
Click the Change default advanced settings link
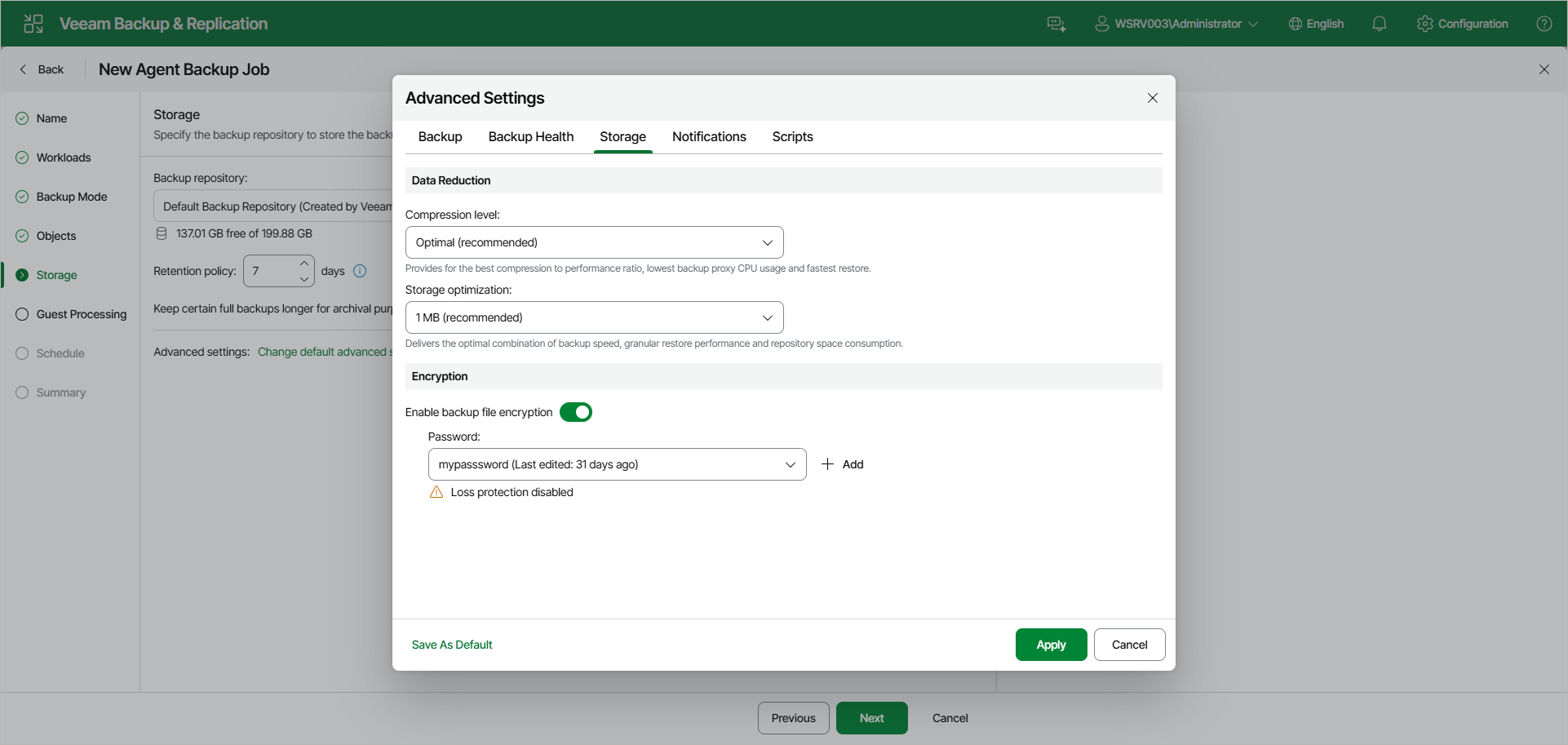326,352
